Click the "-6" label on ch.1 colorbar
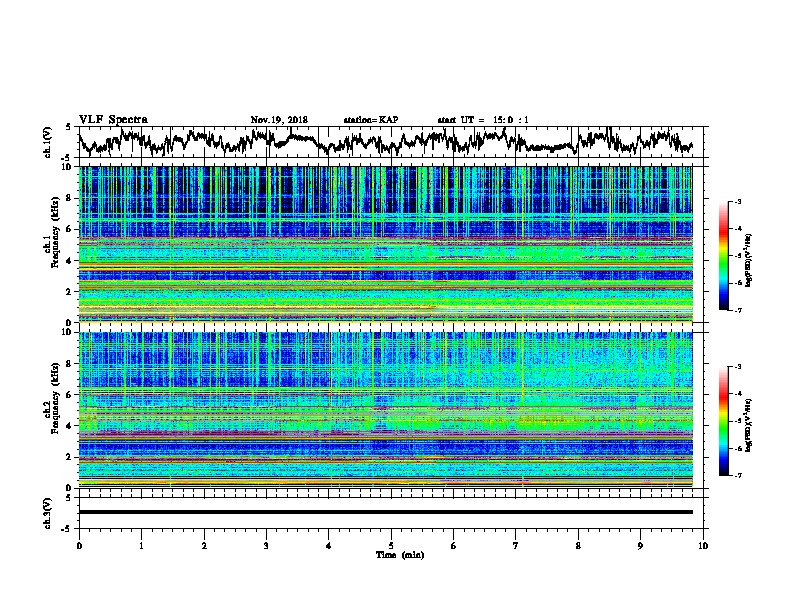This screenshot has height=612, width=792. pyautogui.click(x=738, y=283)
